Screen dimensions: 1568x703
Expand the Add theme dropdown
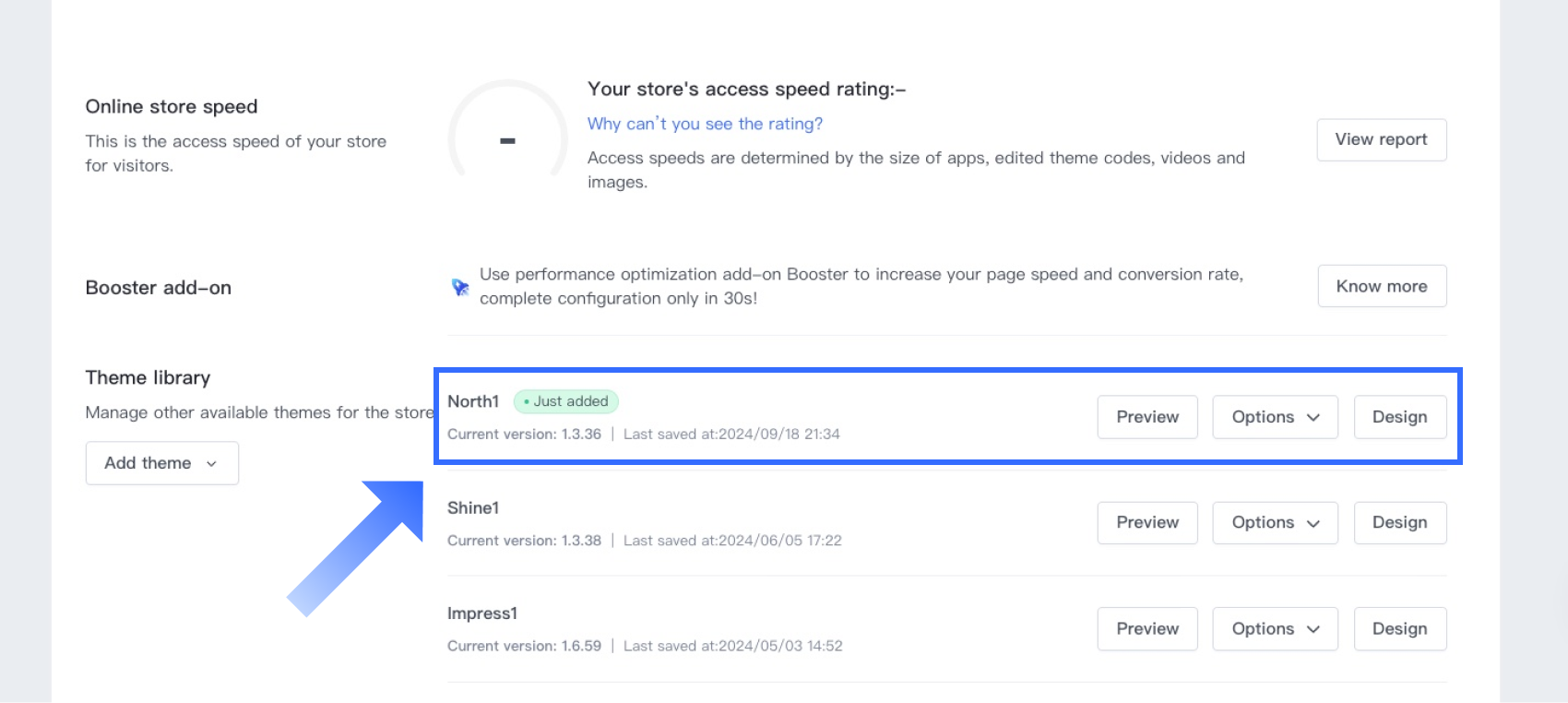click(x=161, y=463)
